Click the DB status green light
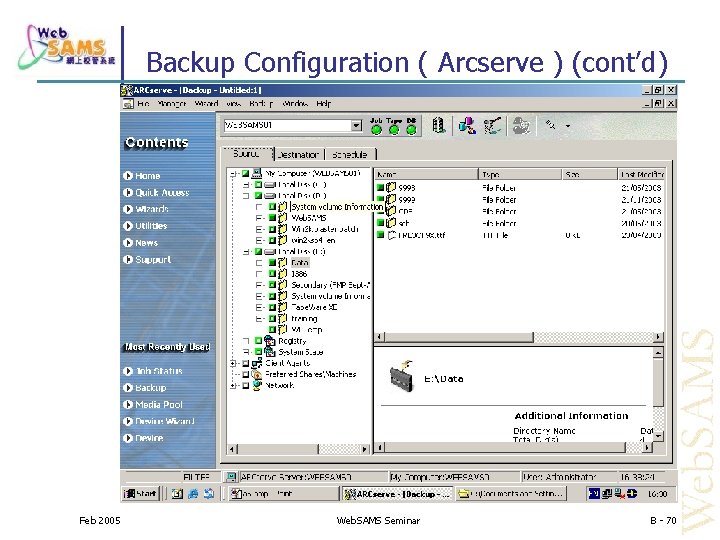 [411, 130]
